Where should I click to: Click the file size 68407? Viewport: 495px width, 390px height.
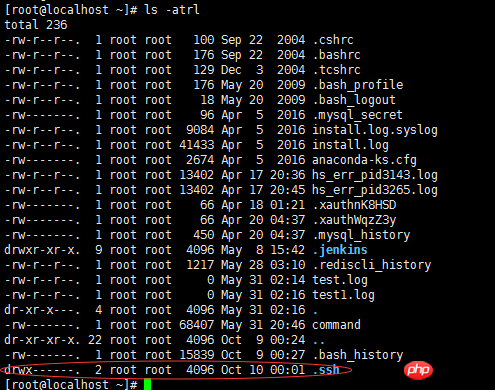click(x=197, y=325)
